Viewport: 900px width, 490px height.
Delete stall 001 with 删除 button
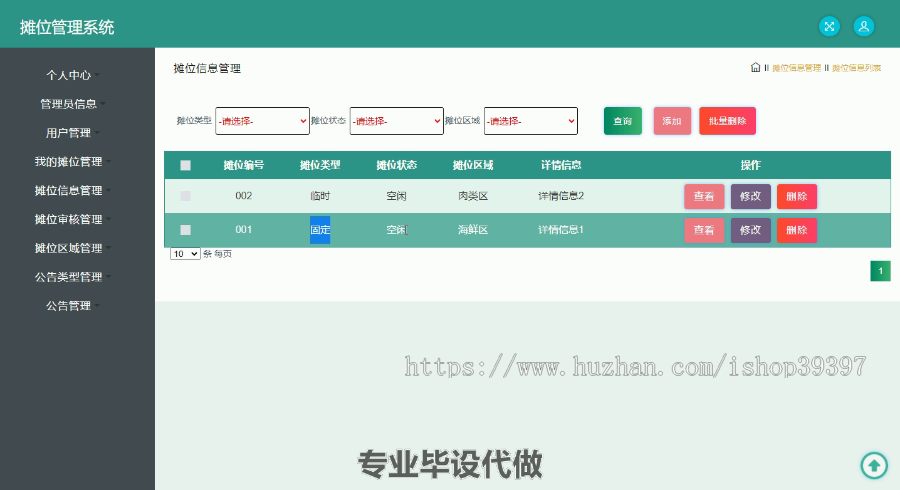pyautogui.click(x=797, y=230)
